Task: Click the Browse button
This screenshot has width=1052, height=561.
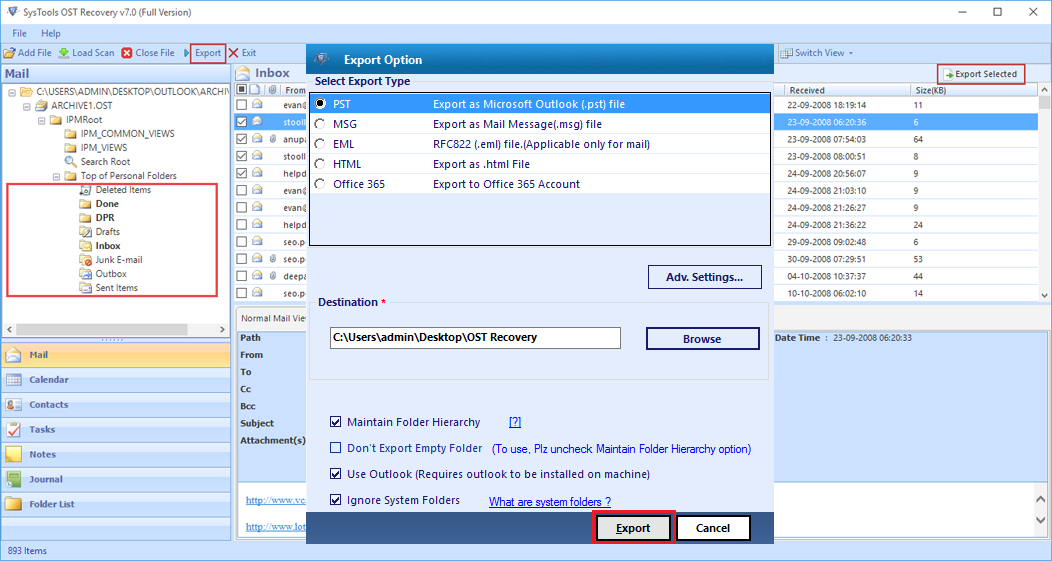Action: pyautogui.click(x=702, y=339)
